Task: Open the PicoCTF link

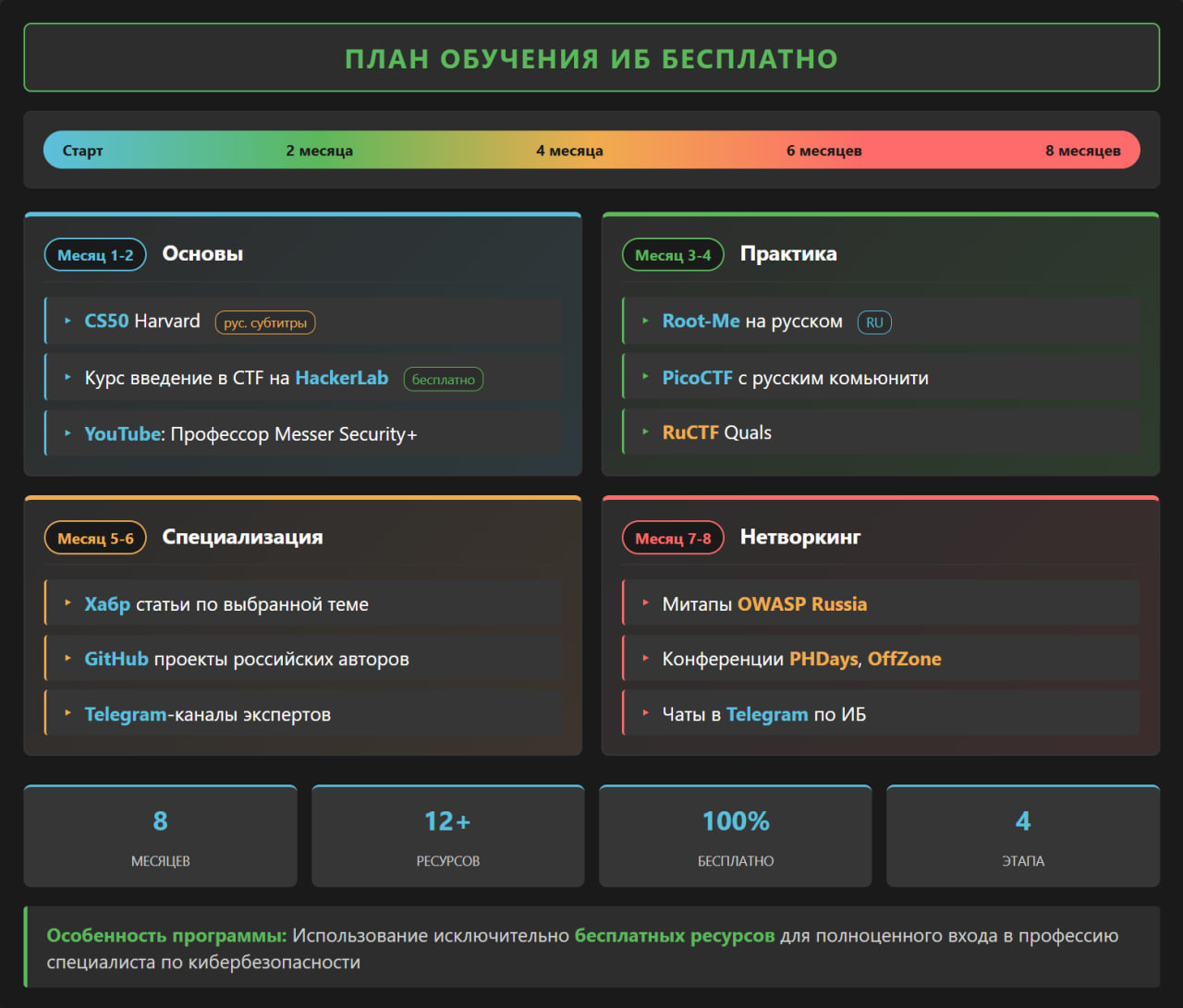Action: [697, 378]
